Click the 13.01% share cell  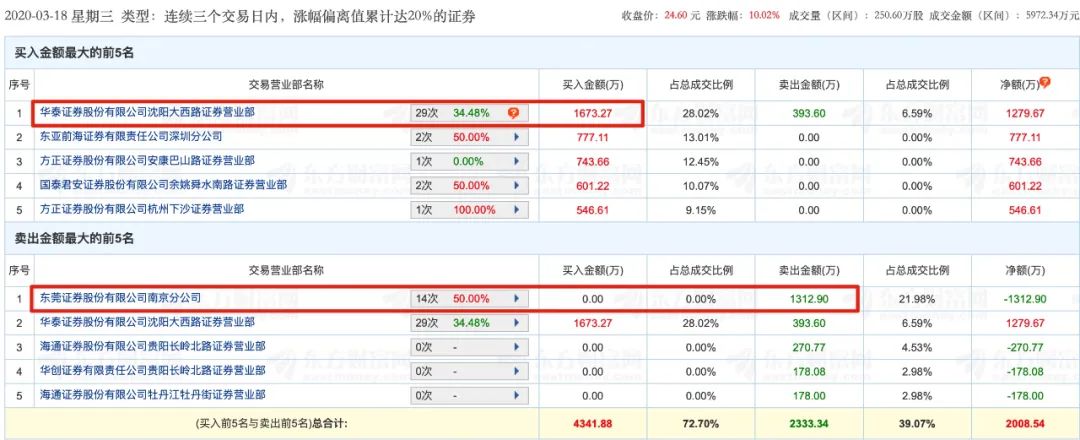click(x=701, y=137)
